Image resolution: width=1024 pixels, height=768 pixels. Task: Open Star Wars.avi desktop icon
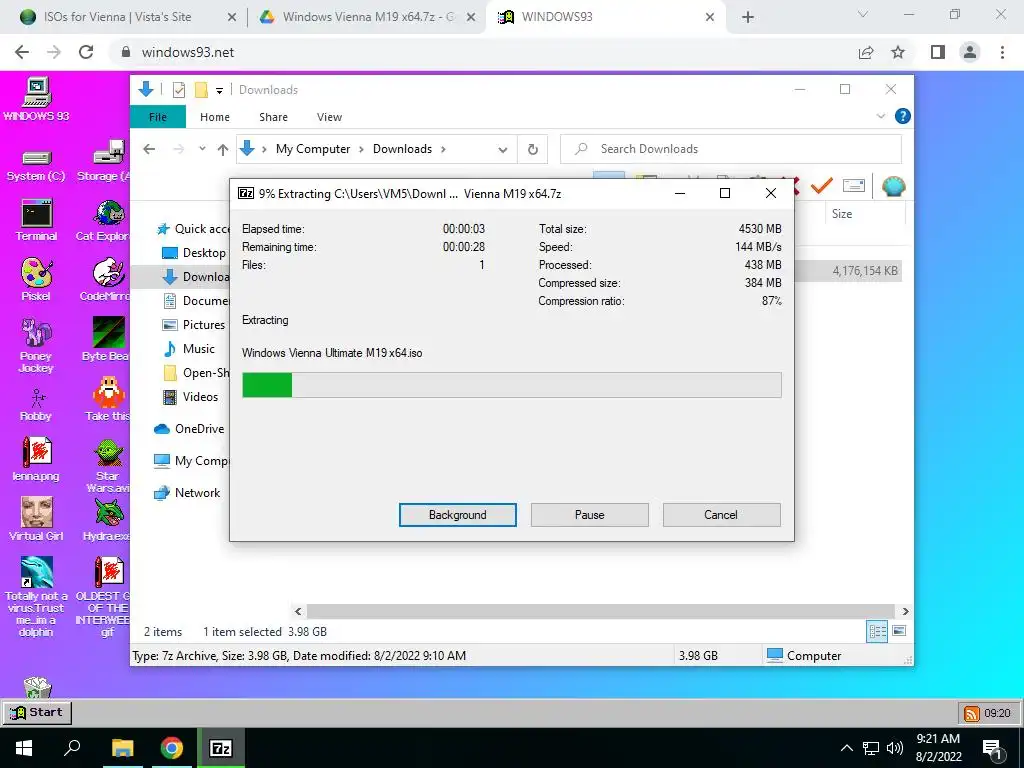108,465
